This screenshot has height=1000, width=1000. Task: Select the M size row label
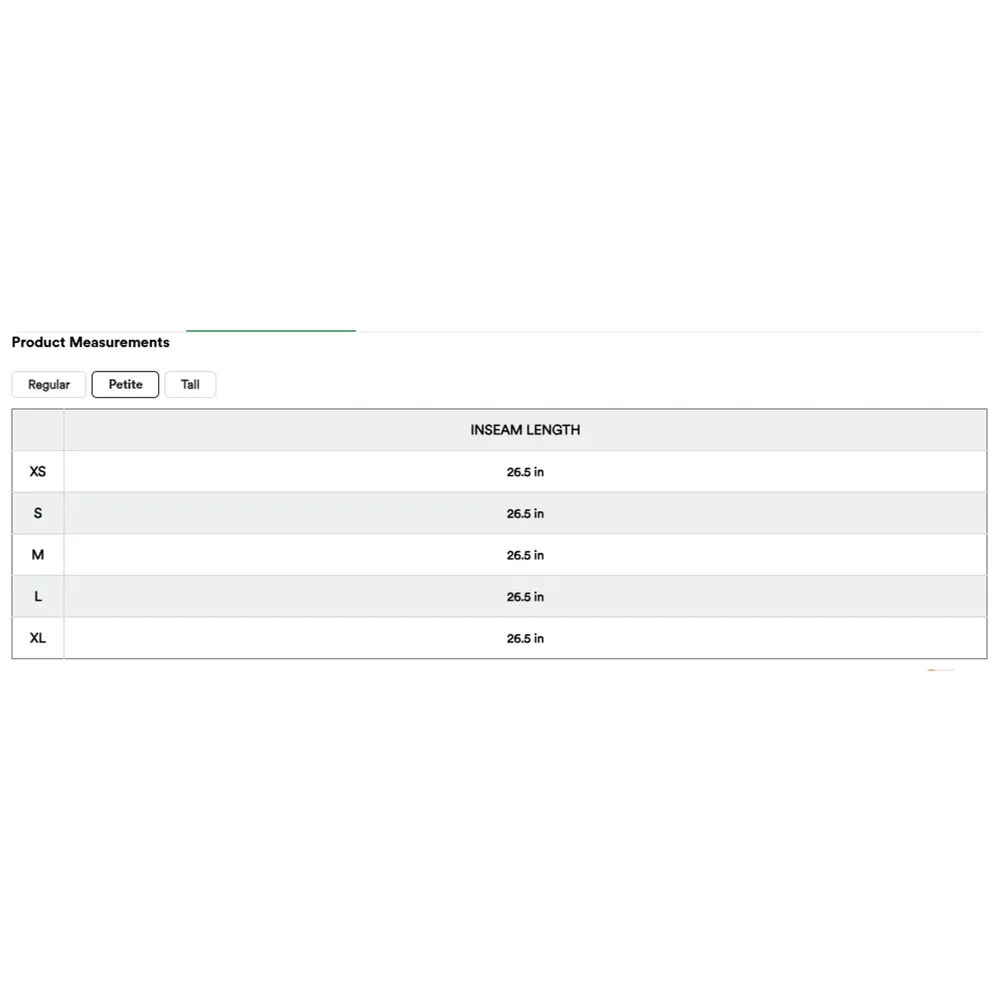click(x=38, y=555)
